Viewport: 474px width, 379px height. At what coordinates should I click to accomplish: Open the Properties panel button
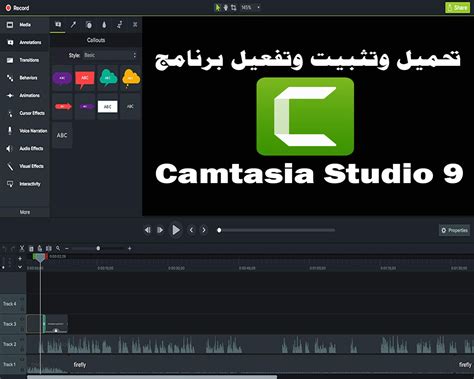click(455, 230)
